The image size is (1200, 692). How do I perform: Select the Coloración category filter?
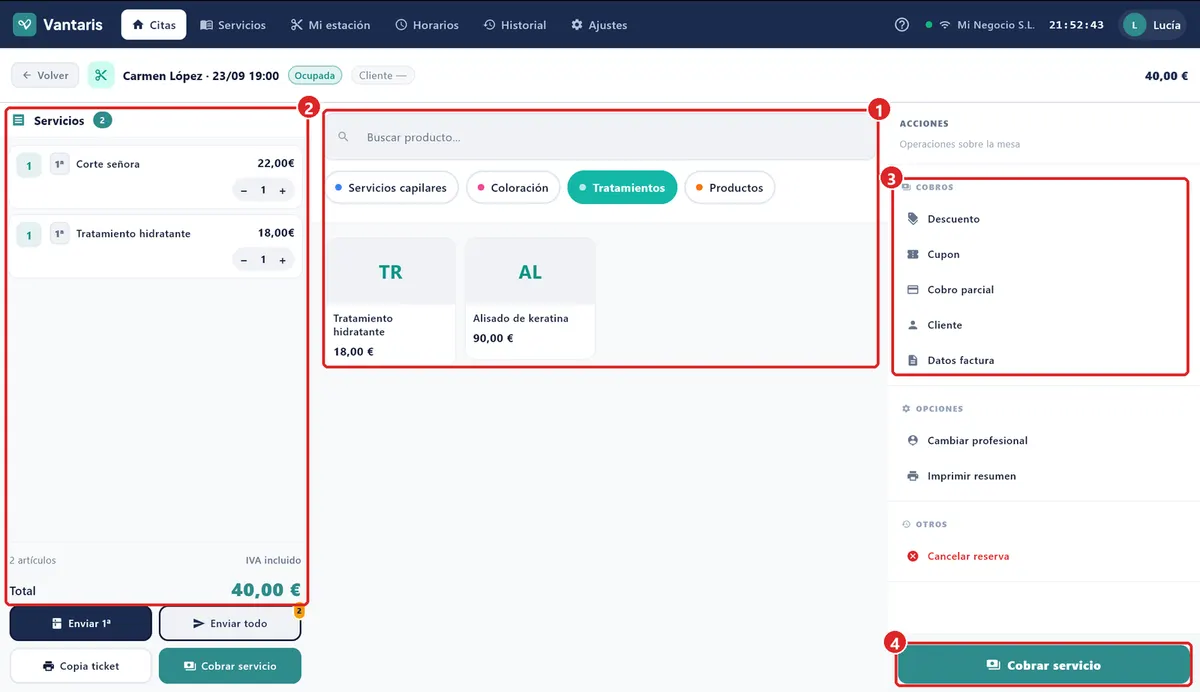[513, 188]
